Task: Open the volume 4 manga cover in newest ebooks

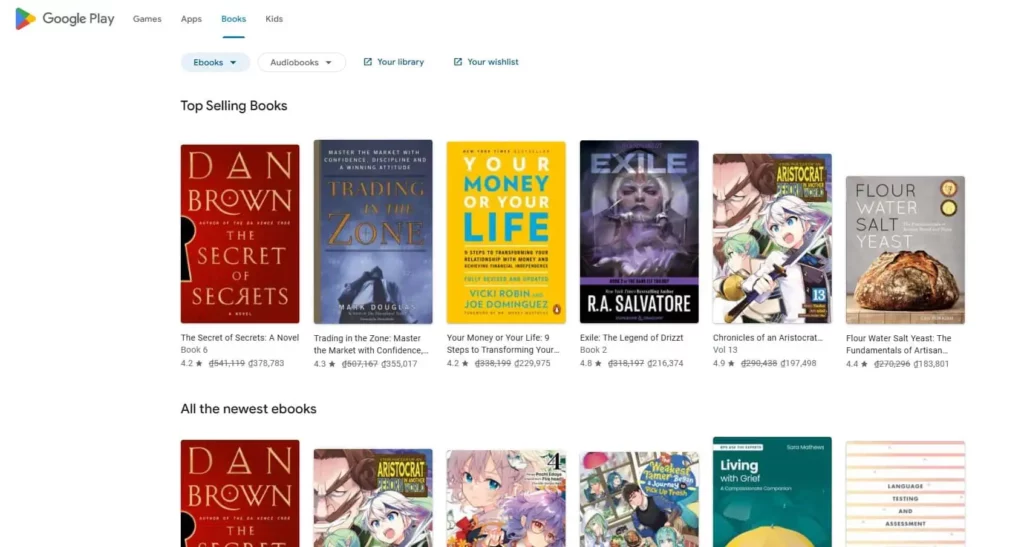Action: [506, 499]
